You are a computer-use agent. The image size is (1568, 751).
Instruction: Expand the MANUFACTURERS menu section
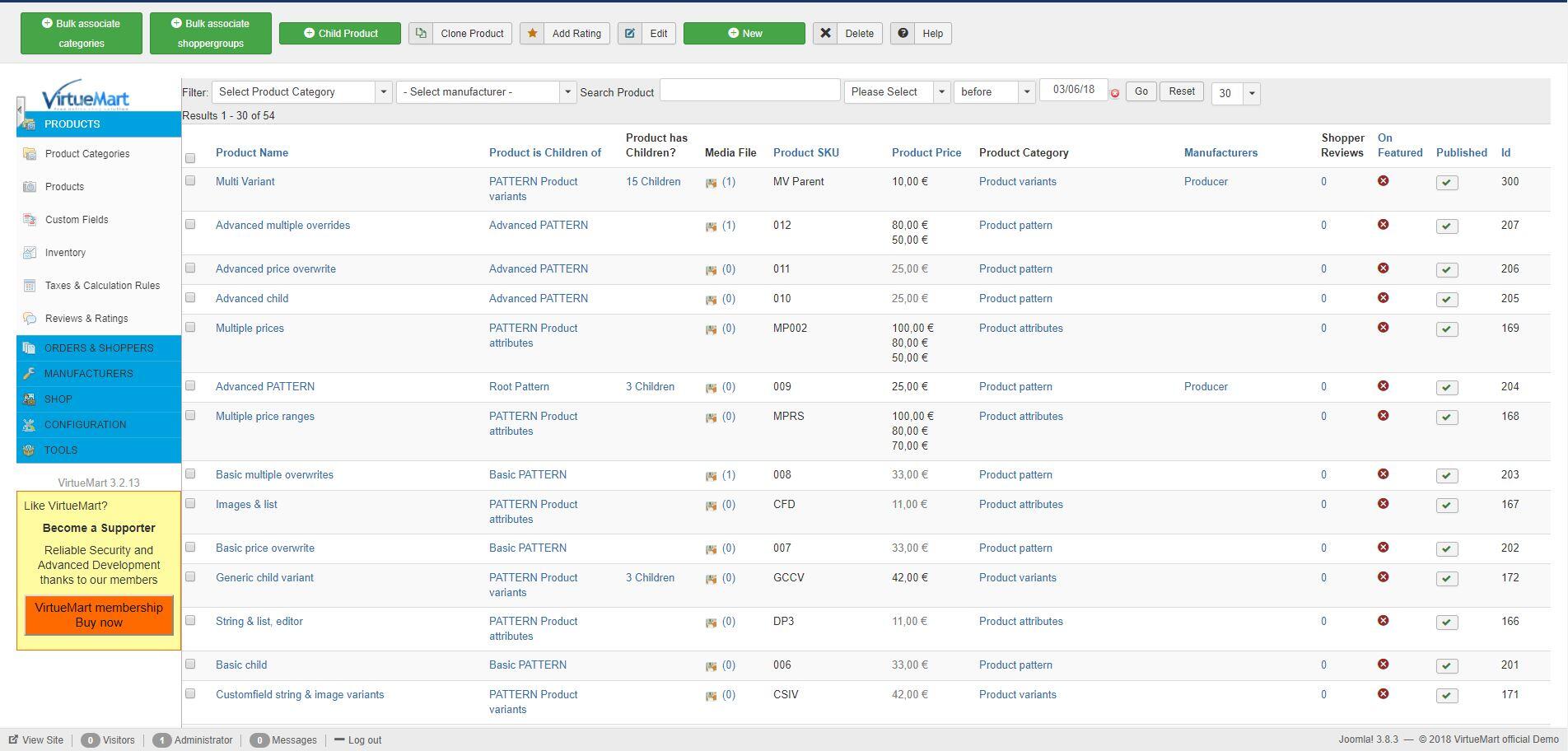pyautogui.click(x=99, y=374)
